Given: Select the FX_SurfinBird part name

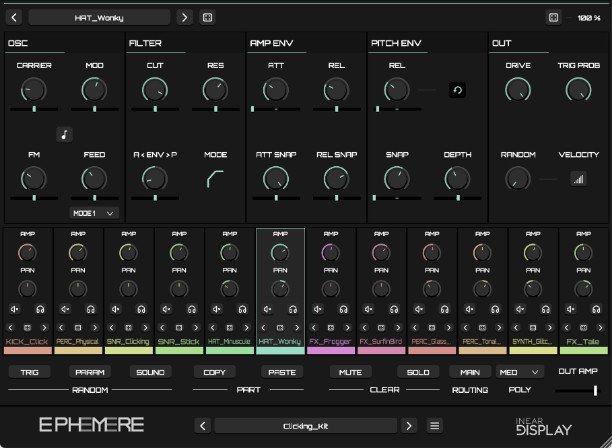Looking at the screenshot, I should pyautogui.click(x=381, y=341).
